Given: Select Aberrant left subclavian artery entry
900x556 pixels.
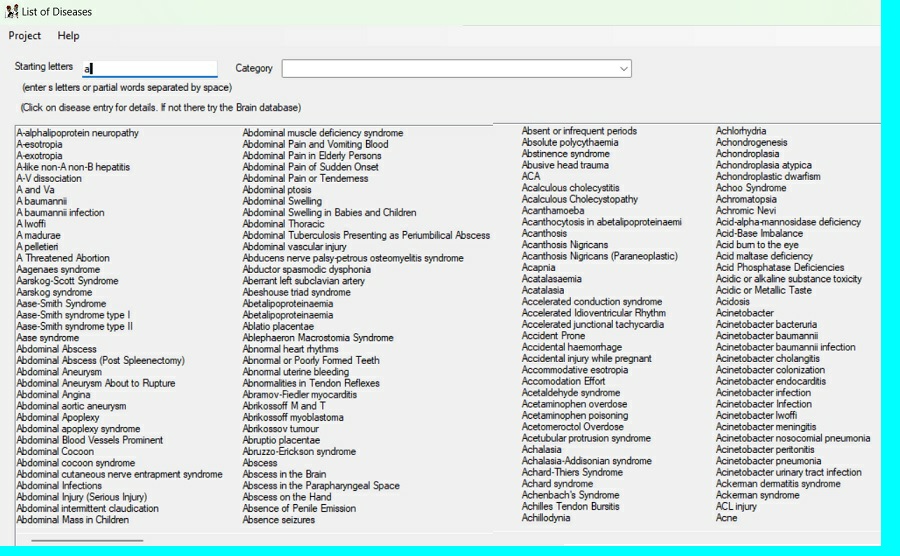Looking at the screenshot, I should coord(304,281).
